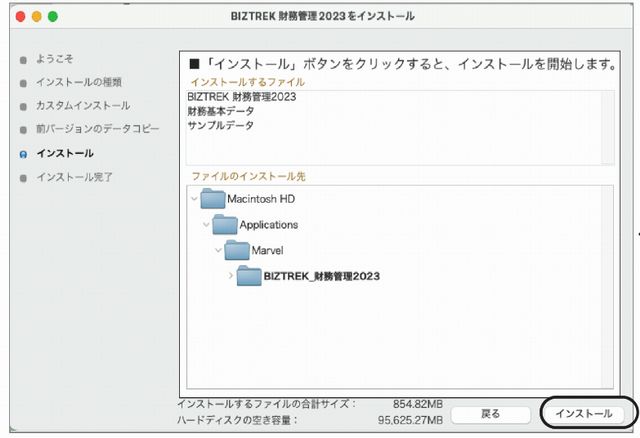Click the Applications label in tree
Image resolution: width=640 pixels, height=438 pixels.
(269, 225)
